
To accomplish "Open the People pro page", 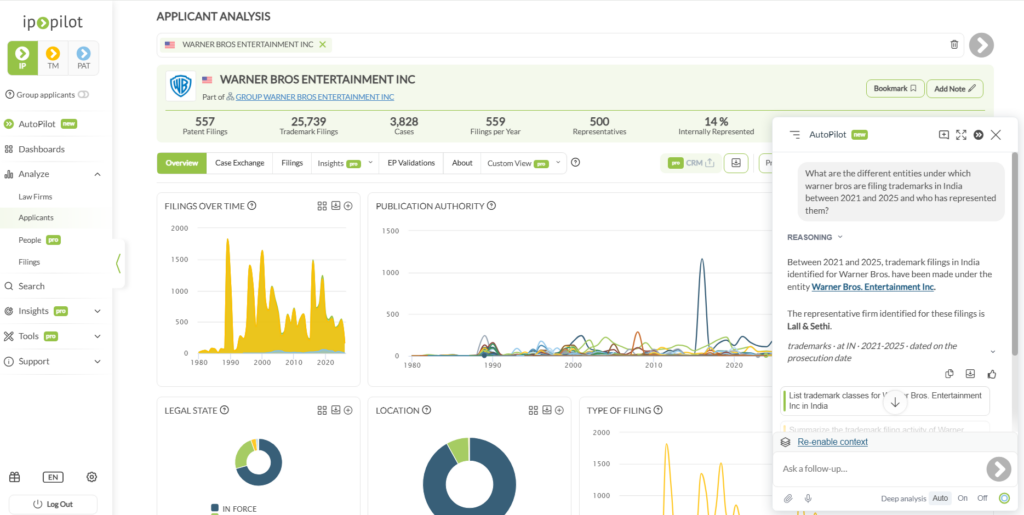I will pos(39,240).
